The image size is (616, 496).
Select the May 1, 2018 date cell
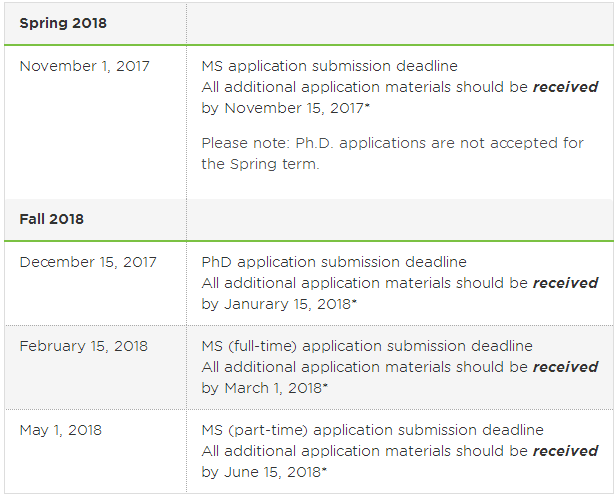point(60,430)
